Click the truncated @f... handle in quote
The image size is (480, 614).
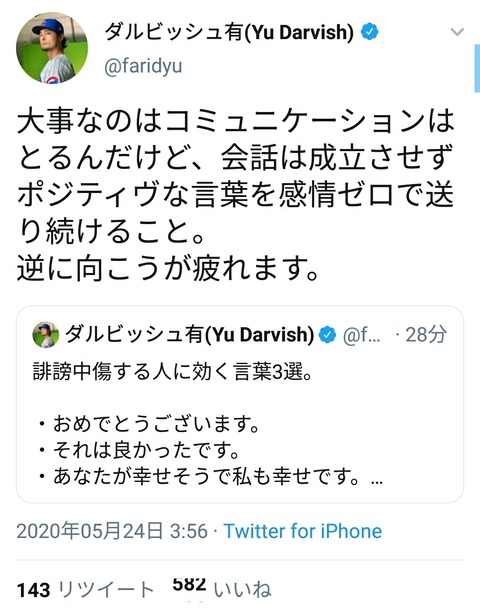pyautogui.click(x=361, y=335)
